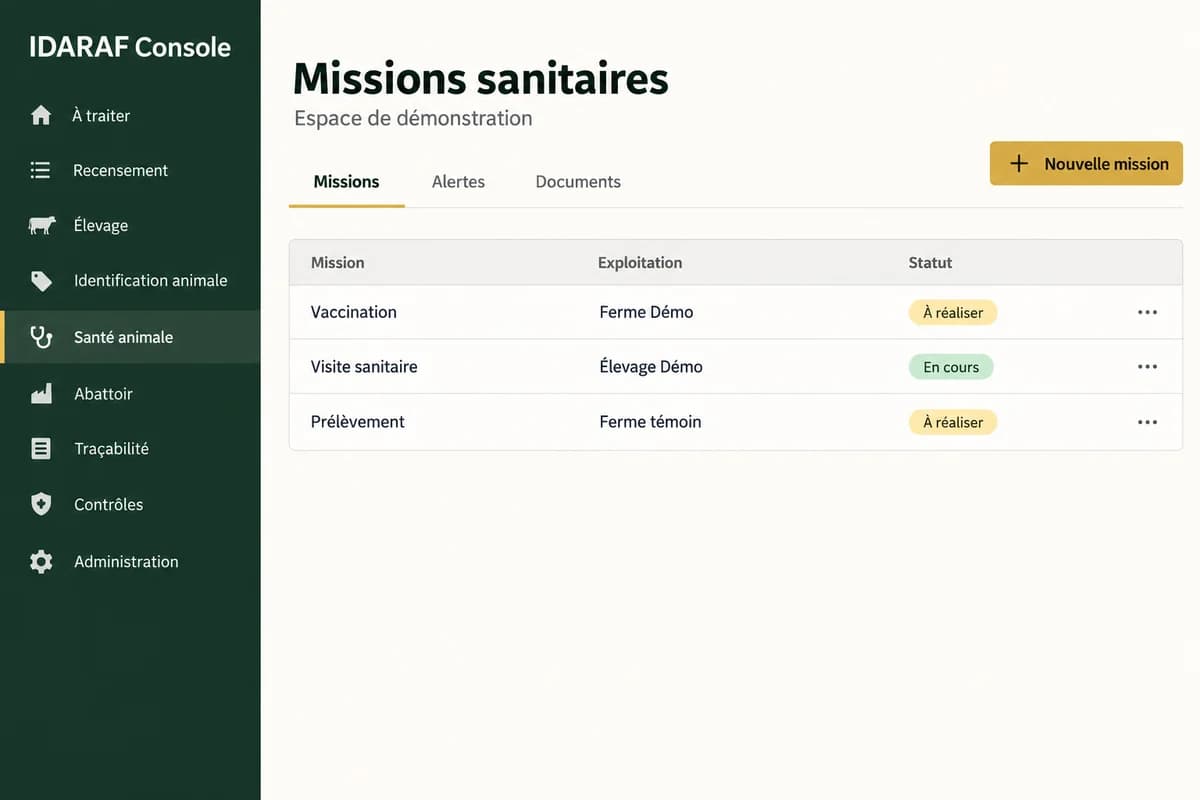The height and width of the screenshot is (800, 1200).
Task: Select the Prélèvement mission name
Action: point(358,422)
